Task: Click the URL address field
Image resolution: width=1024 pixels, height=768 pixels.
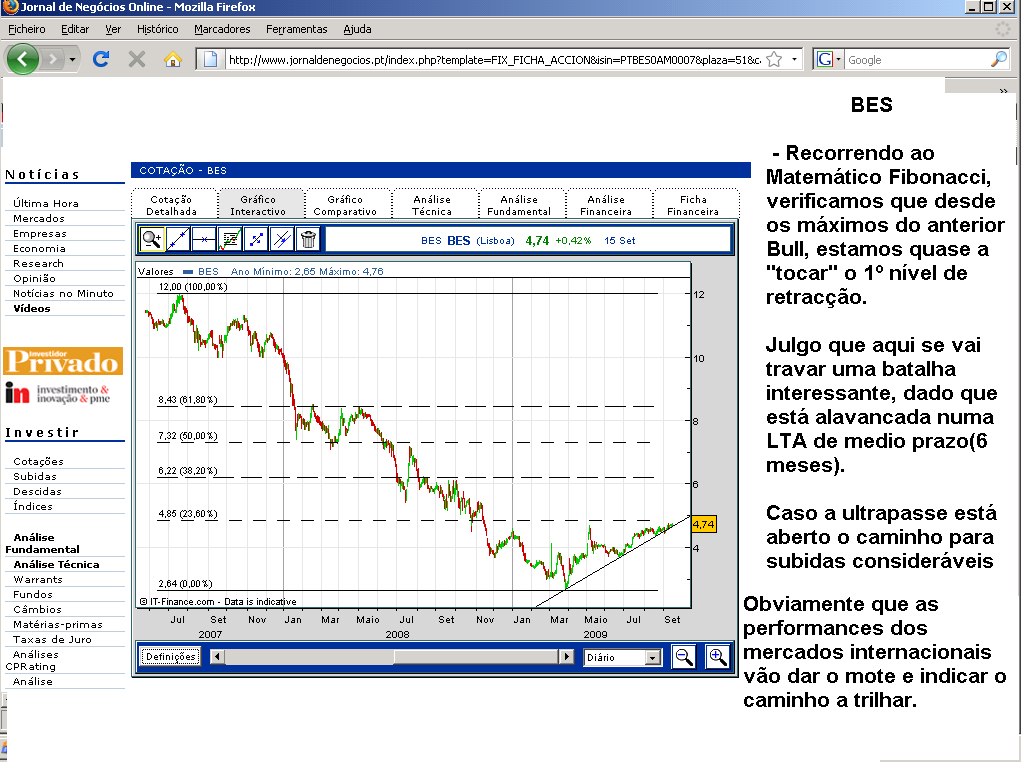Action: (494, 59)
